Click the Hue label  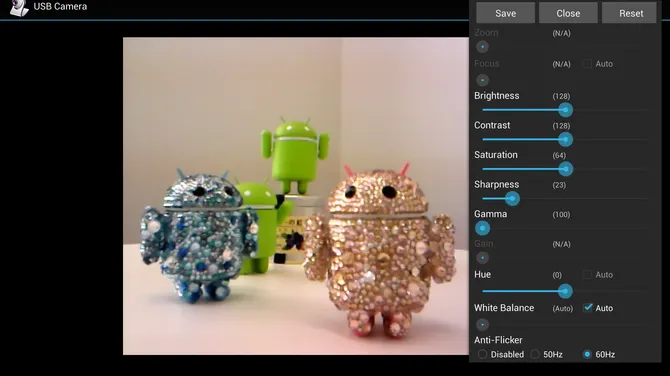pos(482,274)
